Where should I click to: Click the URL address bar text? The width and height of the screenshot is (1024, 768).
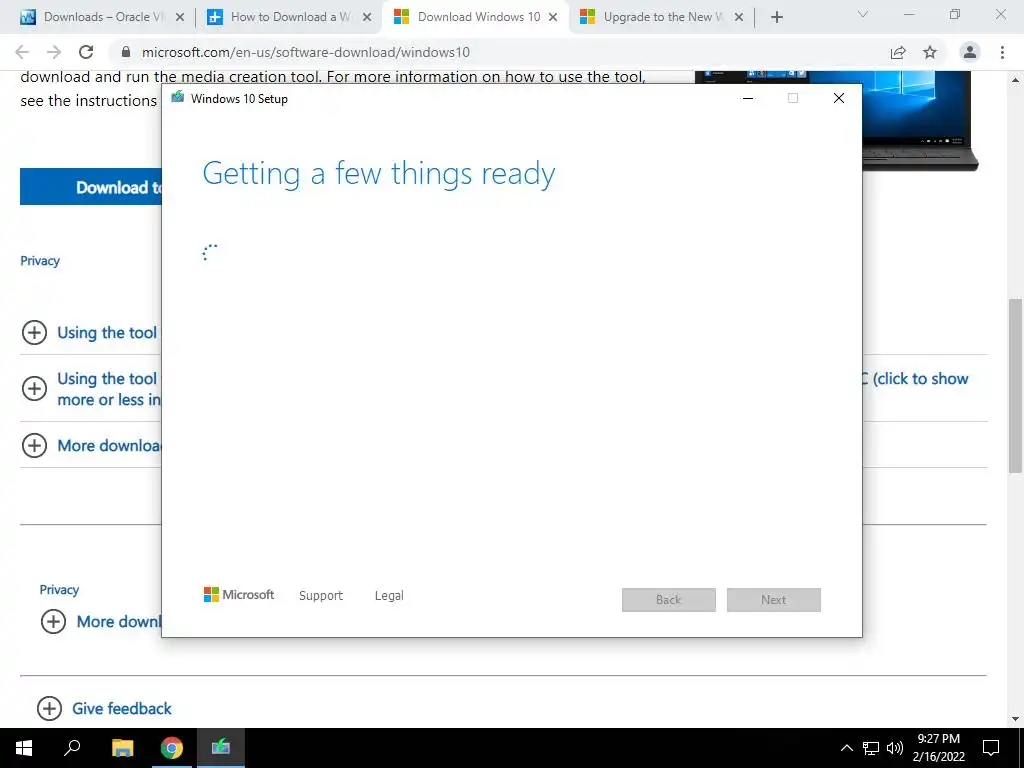pos(306,52)
